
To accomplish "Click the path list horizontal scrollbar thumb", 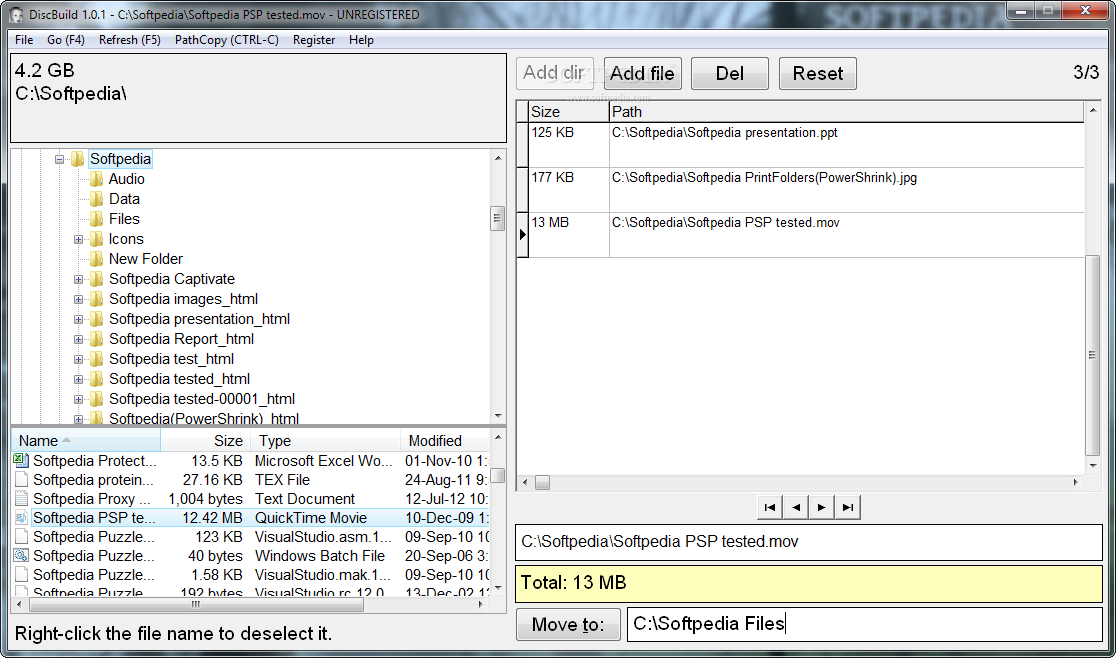I will [x=542, y=482].
